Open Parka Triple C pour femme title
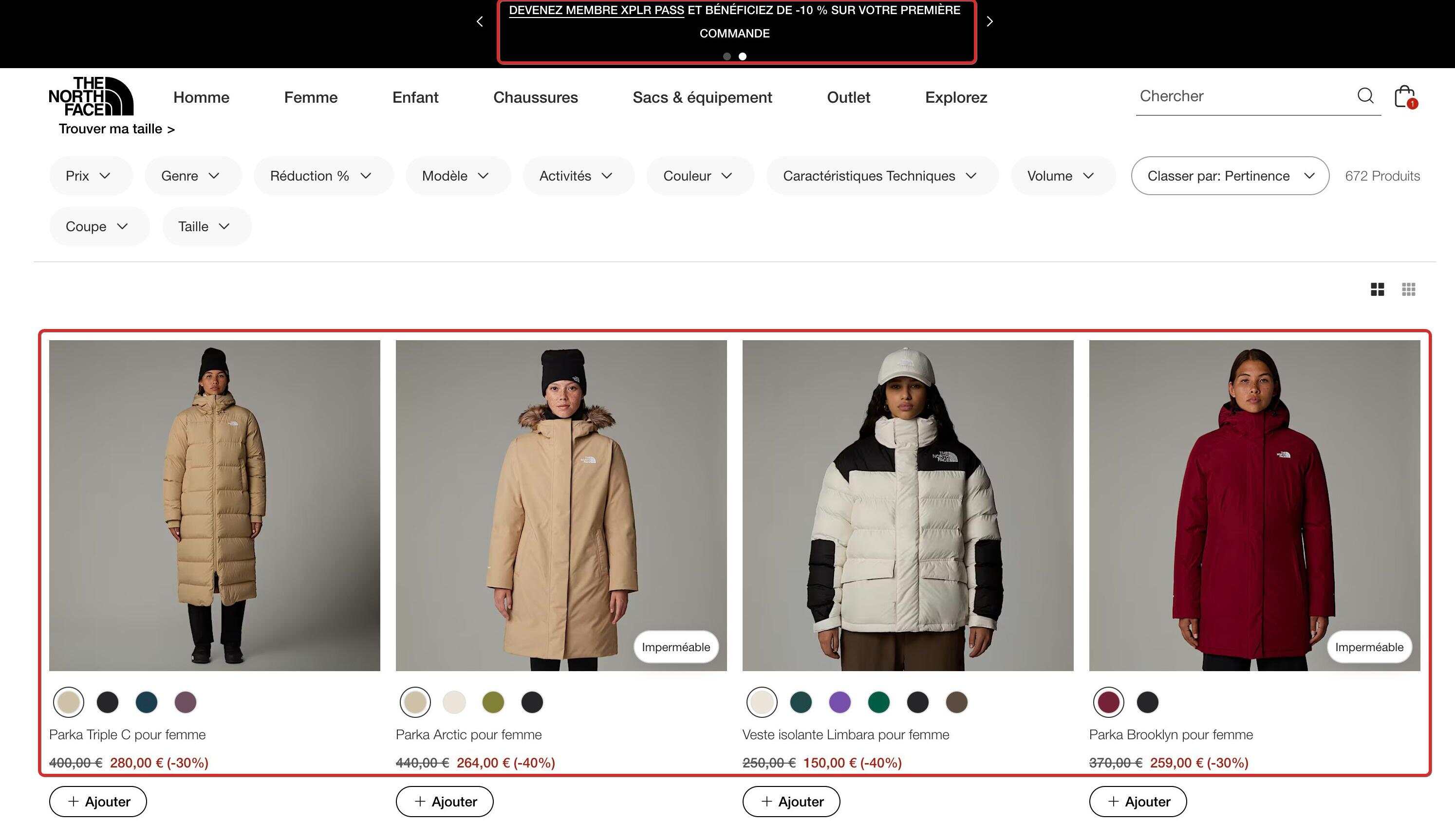The height and width of the screenshot is (840, 1455). 128,734
